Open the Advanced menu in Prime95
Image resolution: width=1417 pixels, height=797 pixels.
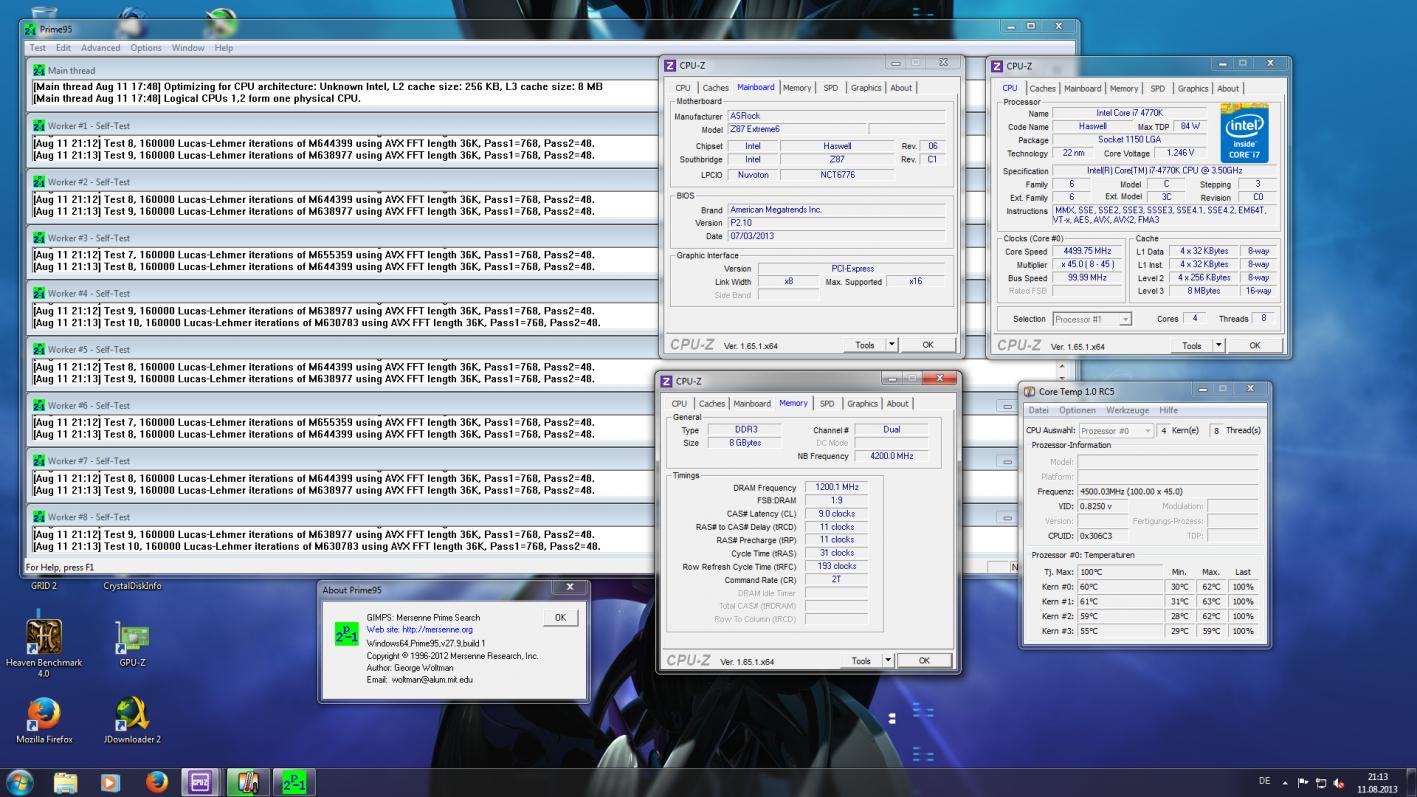101,48
